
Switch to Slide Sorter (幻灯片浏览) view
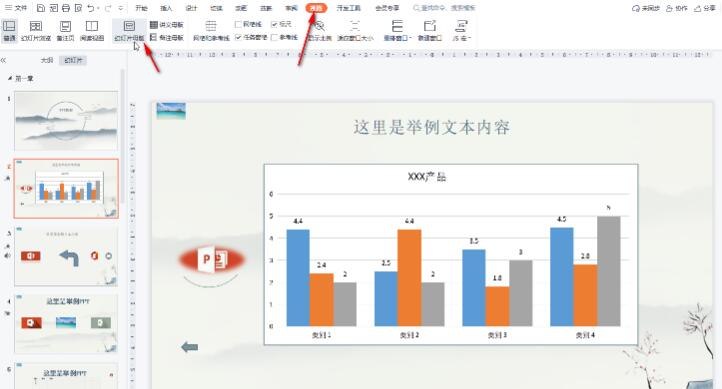(36, 30)
